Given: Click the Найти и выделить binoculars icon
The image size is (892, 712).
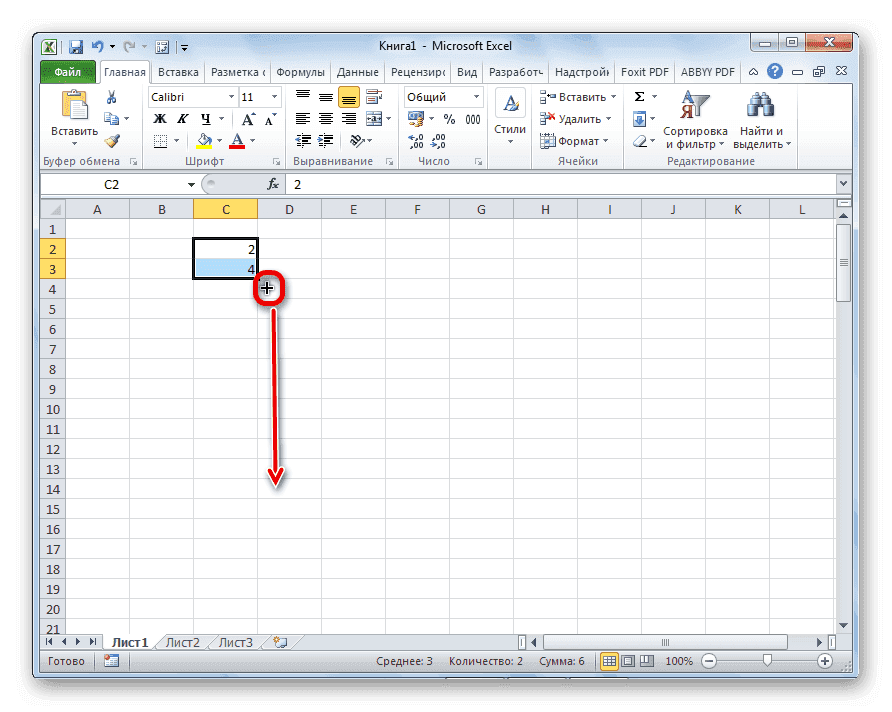Looking at the screenshot, I should (760, 105).
